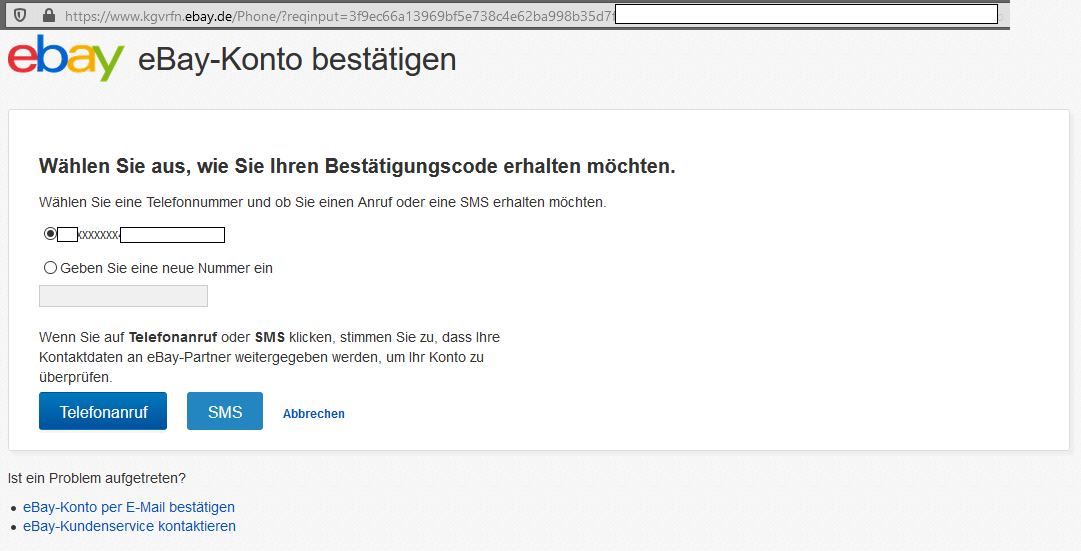Open 'eBay-Kundenservice kontaktieren' link

[x=130, y=526]
